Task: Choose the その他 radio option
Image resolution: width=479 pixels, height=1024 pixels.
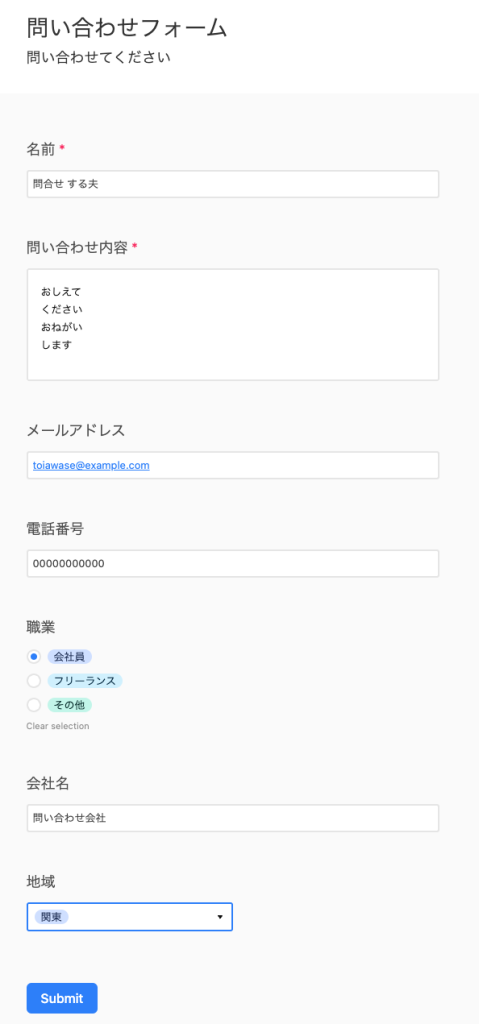Action: [34, 705]
